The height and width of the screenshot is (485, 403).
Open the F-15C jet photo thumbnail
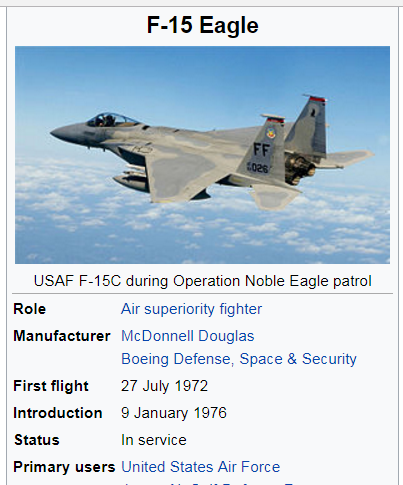click(202, 155)
